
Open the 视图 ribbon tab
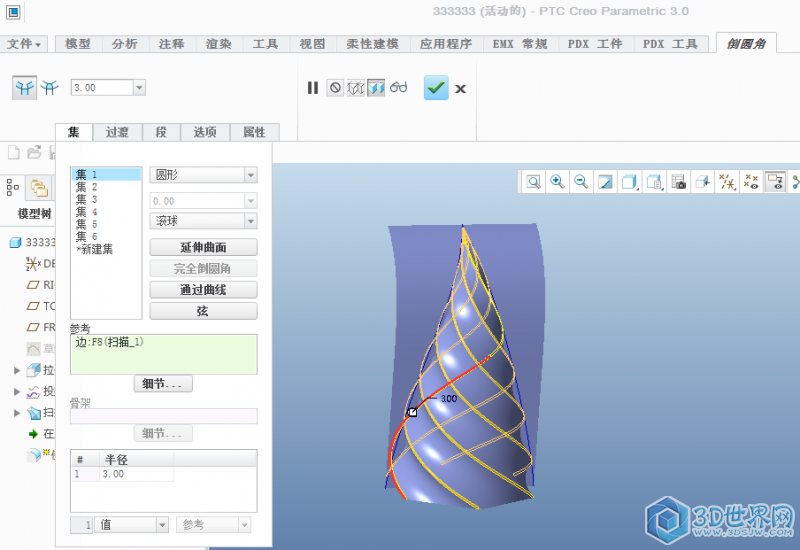pyautogui.click(x=312, y=44)
